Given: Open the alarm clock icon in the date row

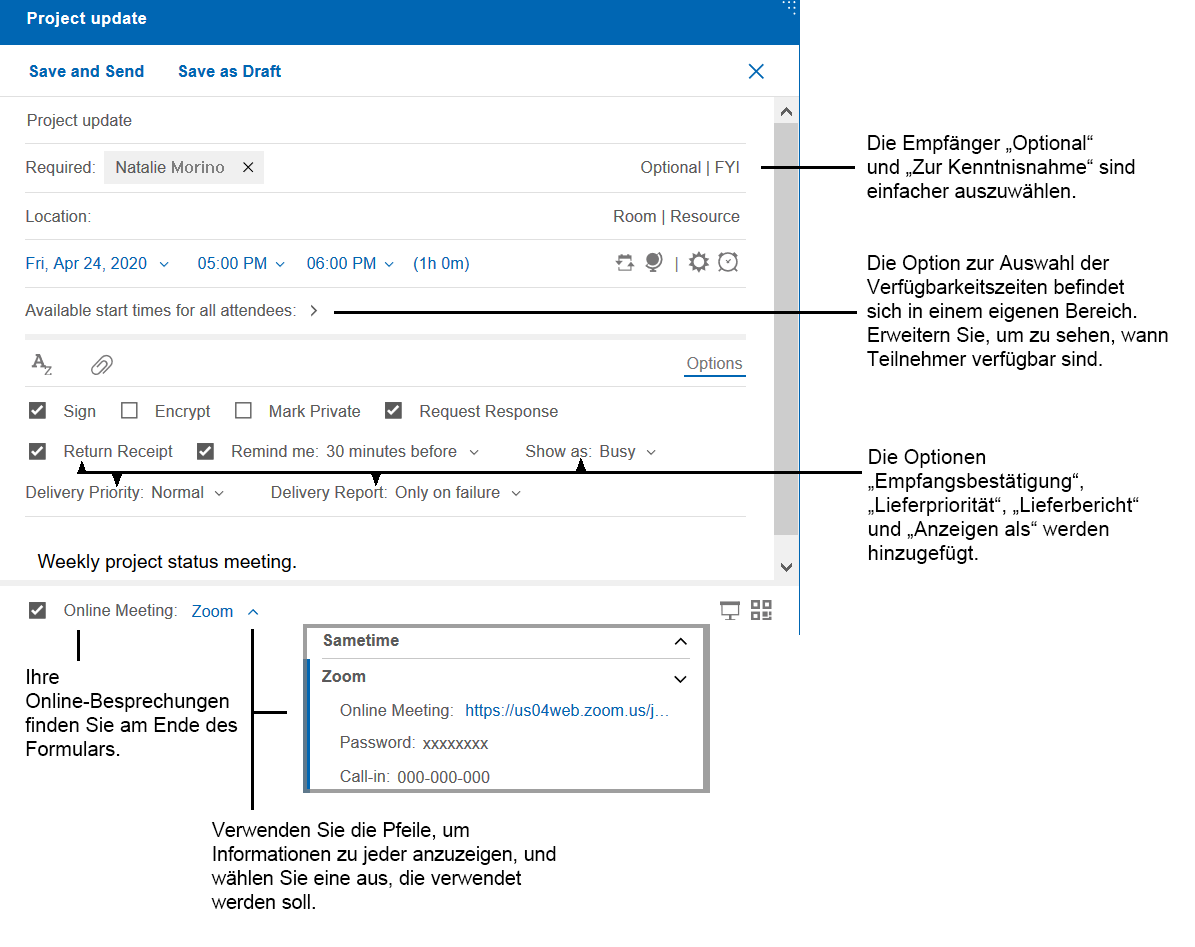Looking at the screenshot, I should tap(728, 262).
